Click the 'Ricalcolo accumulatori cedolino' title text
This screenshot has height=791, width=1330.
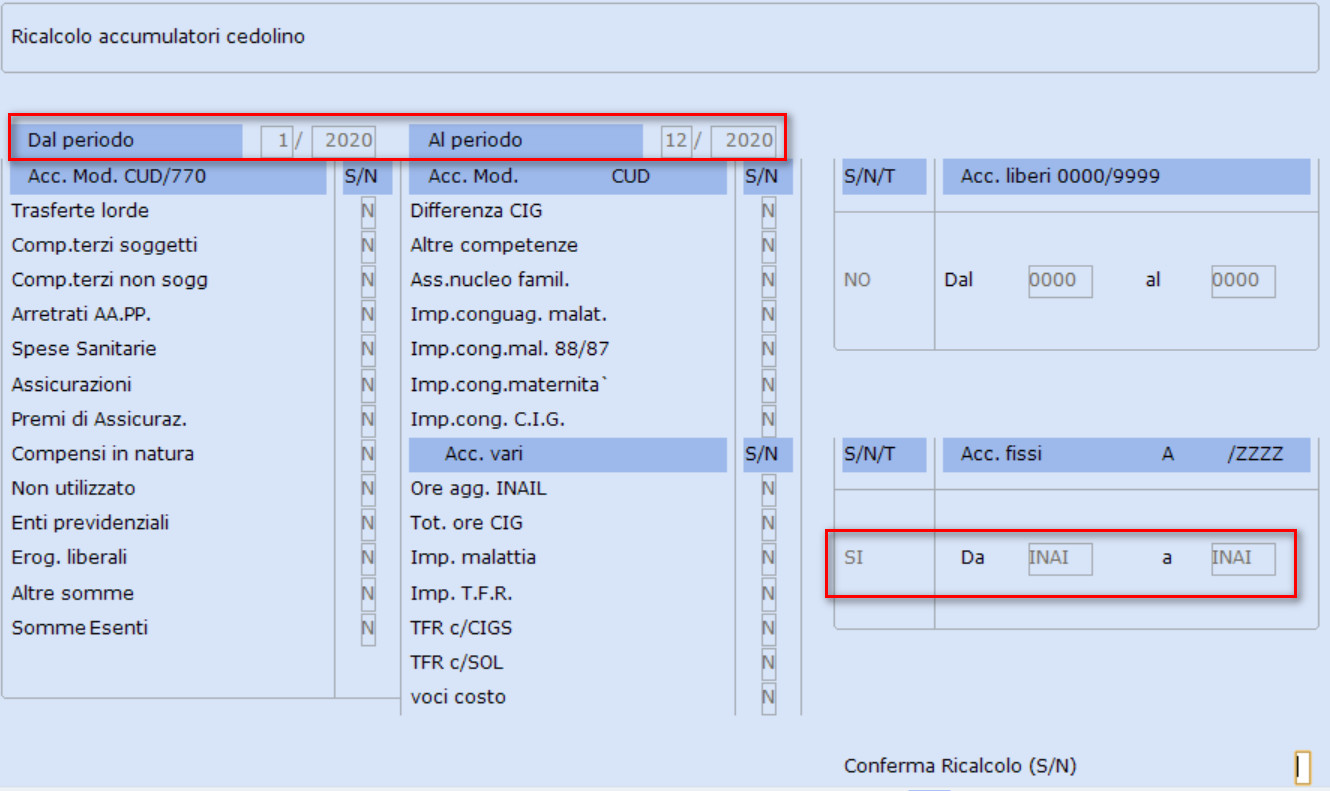tap(158, 37)
